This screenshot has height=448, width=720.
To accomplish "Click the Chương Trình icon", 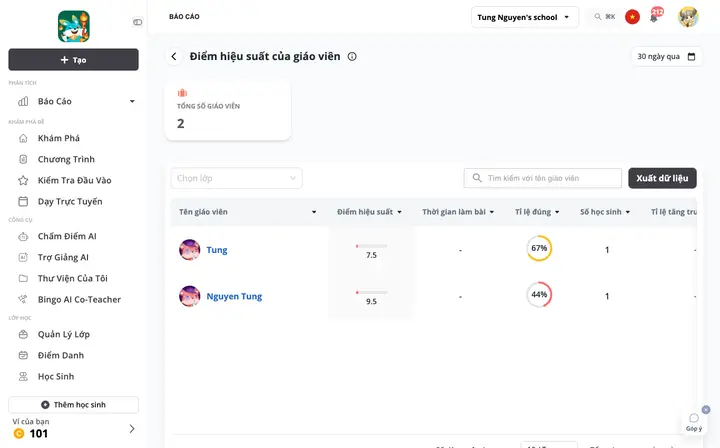I will 23,159.
